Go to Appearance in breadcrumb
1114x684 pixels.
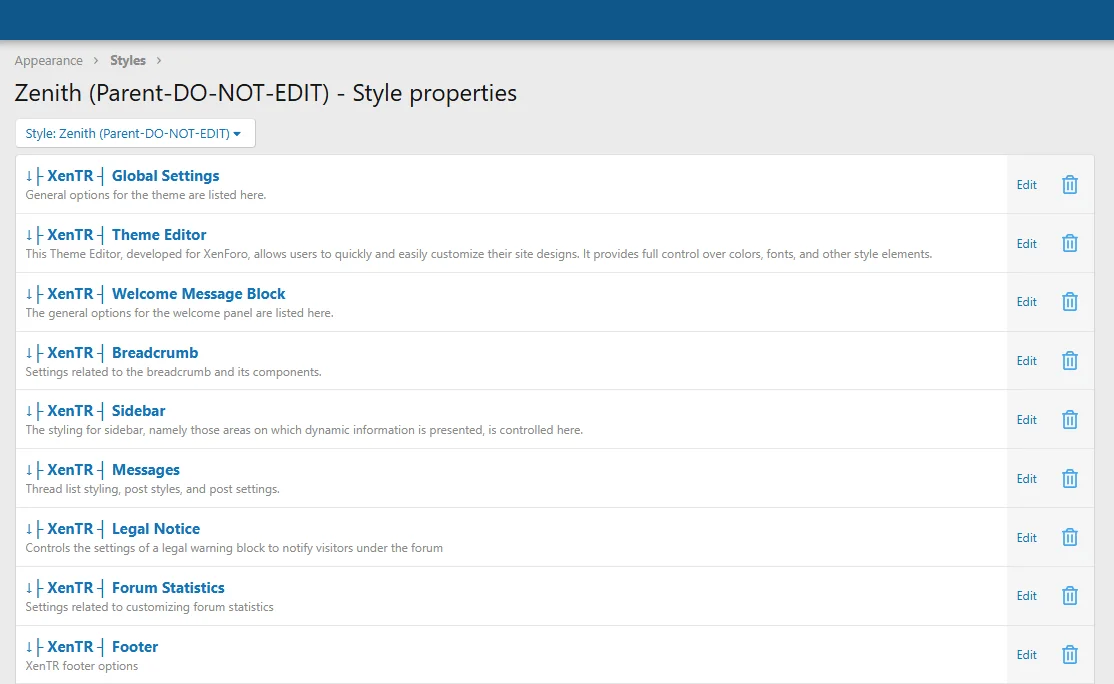[x=48, y=61]
